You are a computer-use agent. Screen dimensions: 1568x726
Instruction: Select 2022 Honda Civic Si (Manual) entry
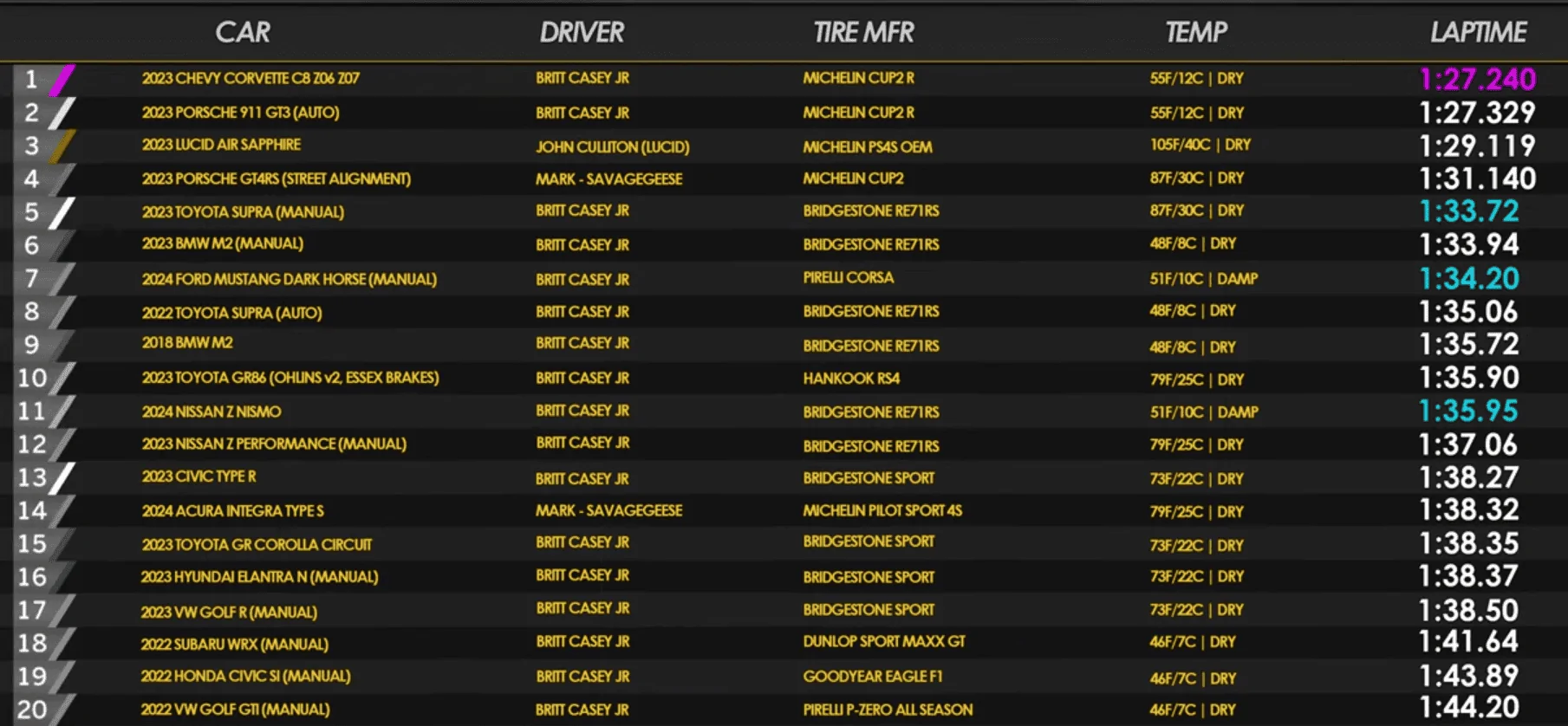tap(245, 677)
